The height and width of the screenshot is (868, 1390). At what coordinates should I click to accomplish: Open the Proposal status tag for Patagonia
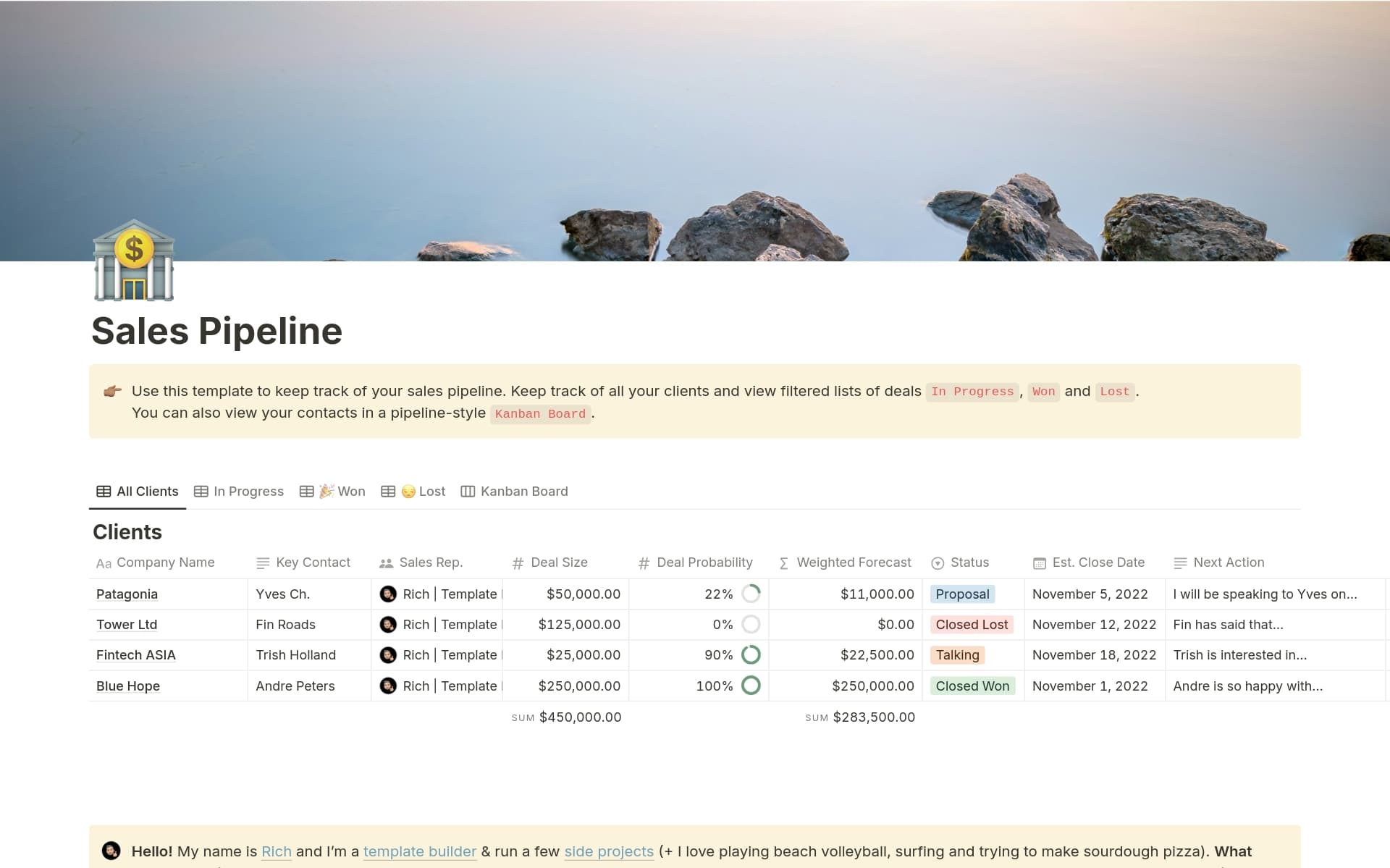pos(961,594)
